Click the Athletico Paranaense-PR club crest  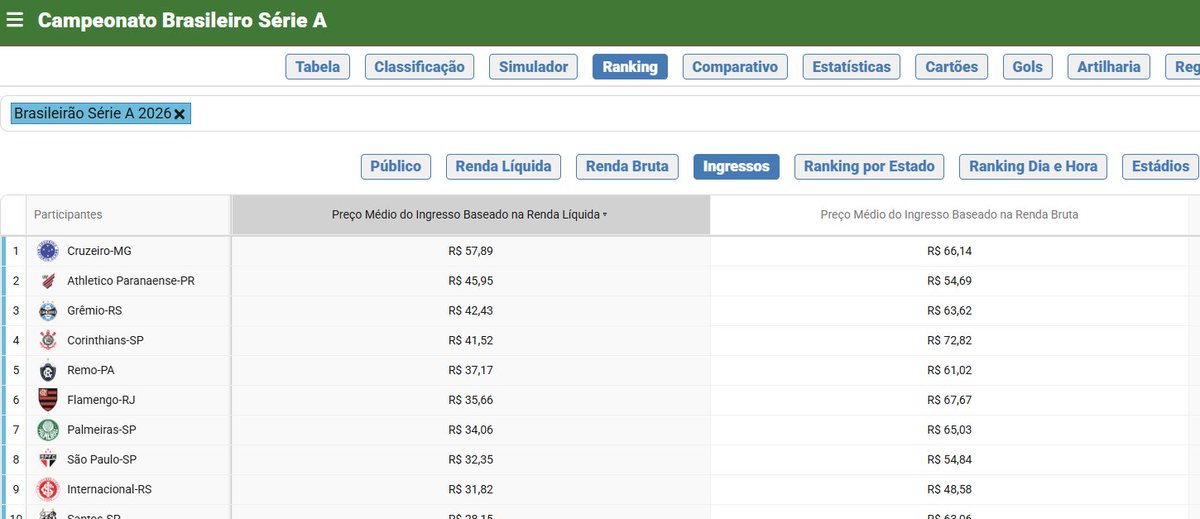(47, 280)
